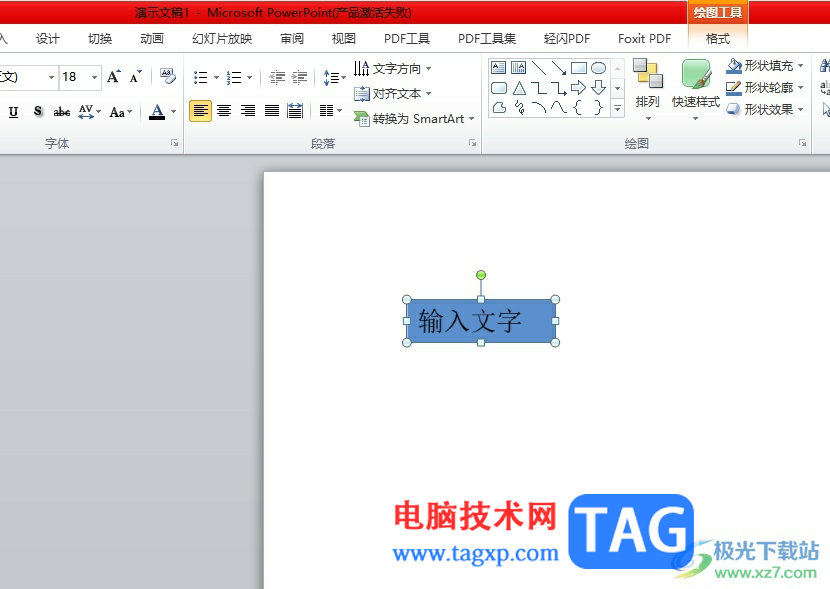Viewport: 830px width, 589px height.
Task: Select the right brace shape
Action: click(x=598, y=107)
